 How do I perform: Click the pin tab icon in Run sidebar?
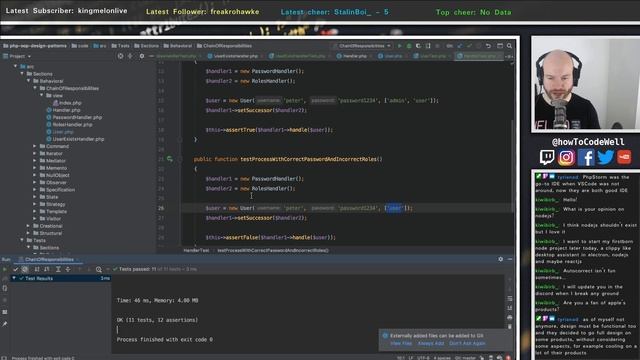click(x=4, y=324)
